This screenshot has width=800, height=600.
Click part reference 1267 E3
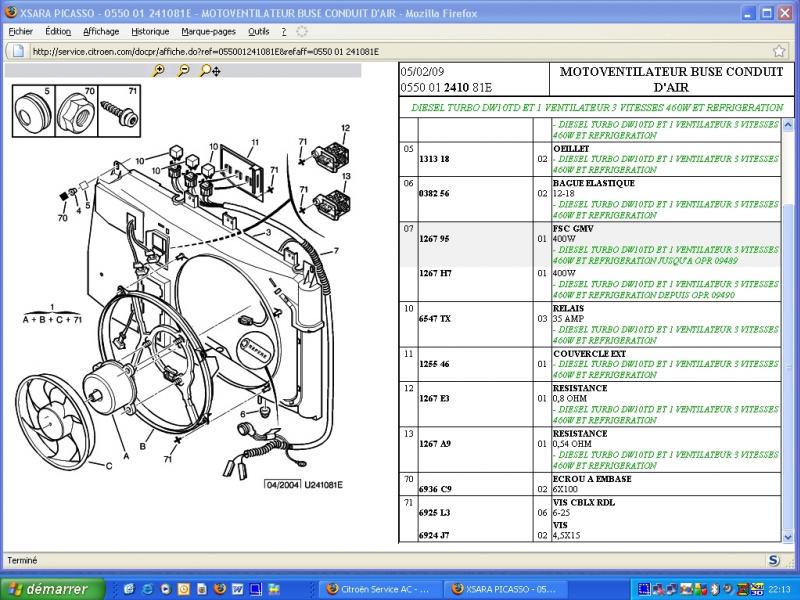point(434,398)
